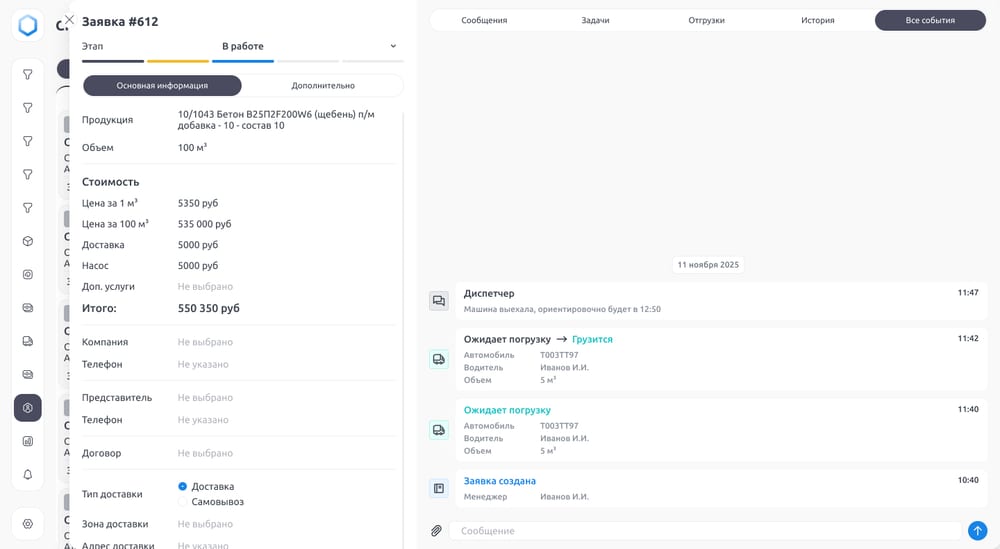The image size is (1000, 549).
Task: Close the Заявка #612 panel
Action: [x=69, y=19]
